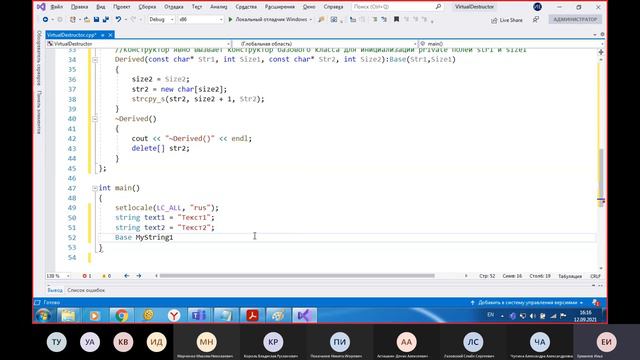640x360 pixels.
Task: Open Windows Explorer from taskbar
Action: point(68,316)
